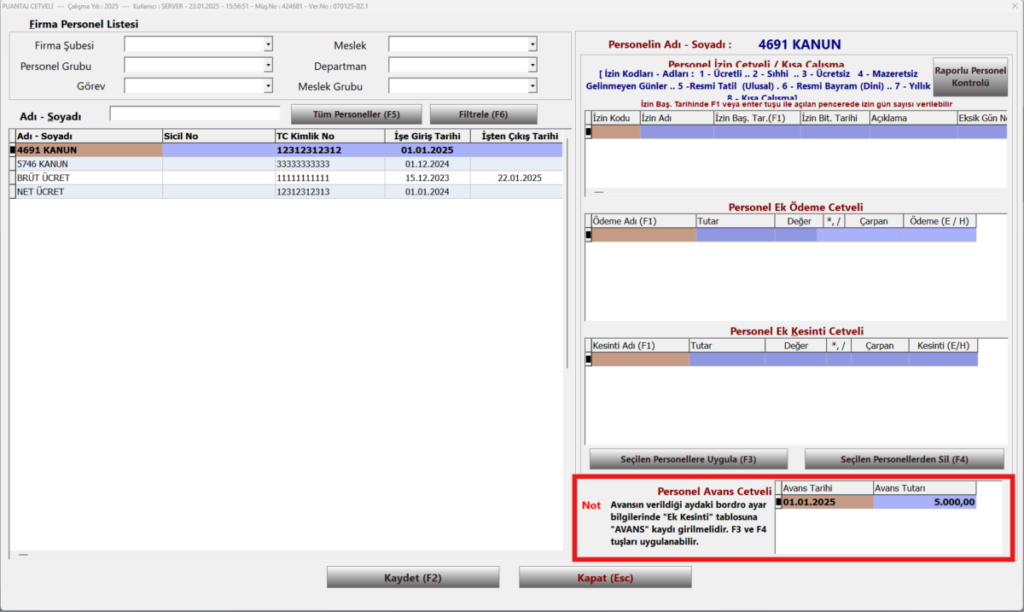
Task: Click the Adı - Soyadı column header
Action: (89, 136)
